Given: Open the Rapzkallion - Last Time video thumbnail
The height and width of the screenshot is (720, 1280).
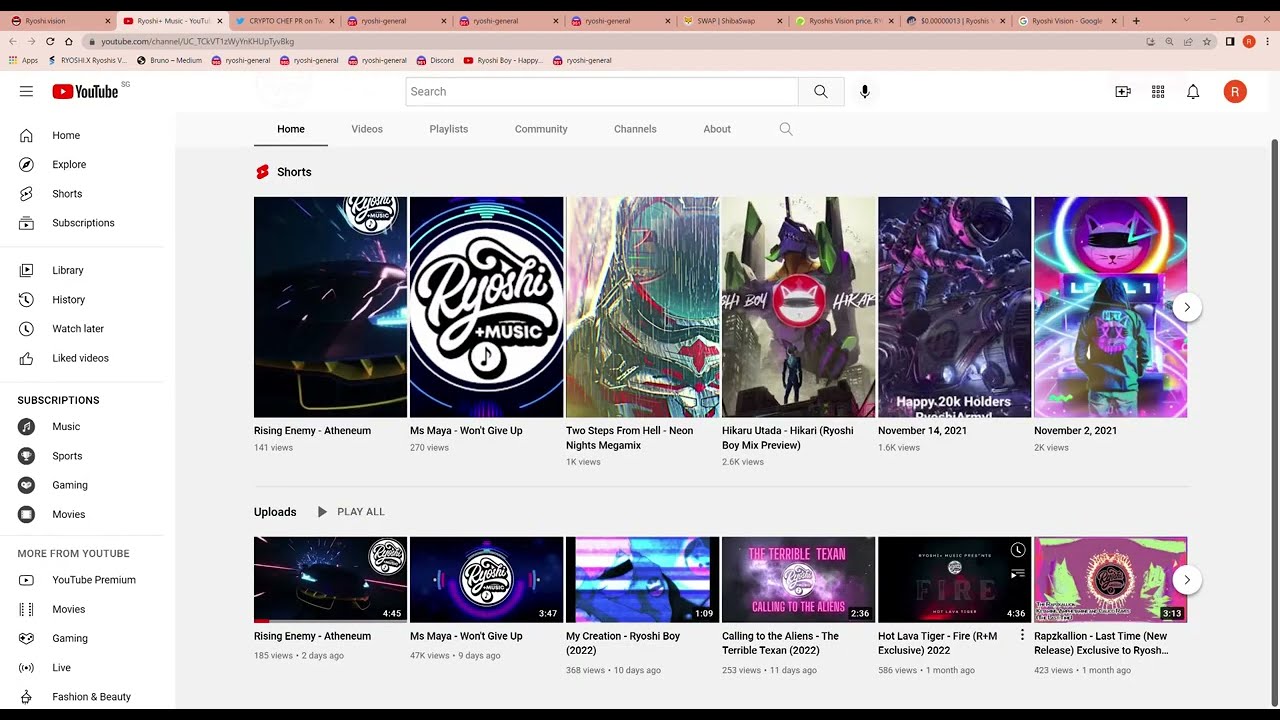Looking at the screenshot, I should coord(1110,580).
